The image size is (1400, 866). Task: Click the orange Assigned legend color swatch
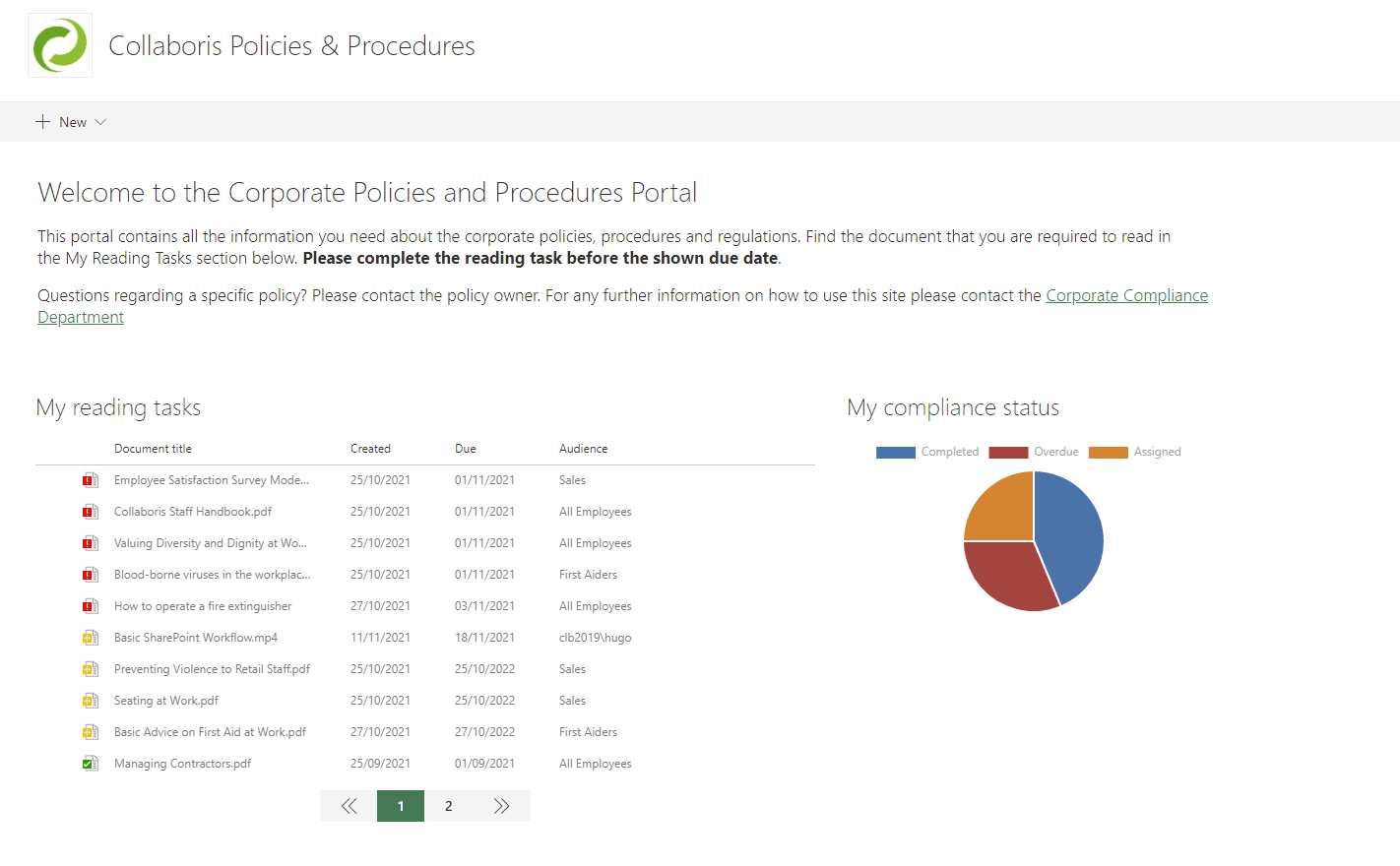point(1108,452)
